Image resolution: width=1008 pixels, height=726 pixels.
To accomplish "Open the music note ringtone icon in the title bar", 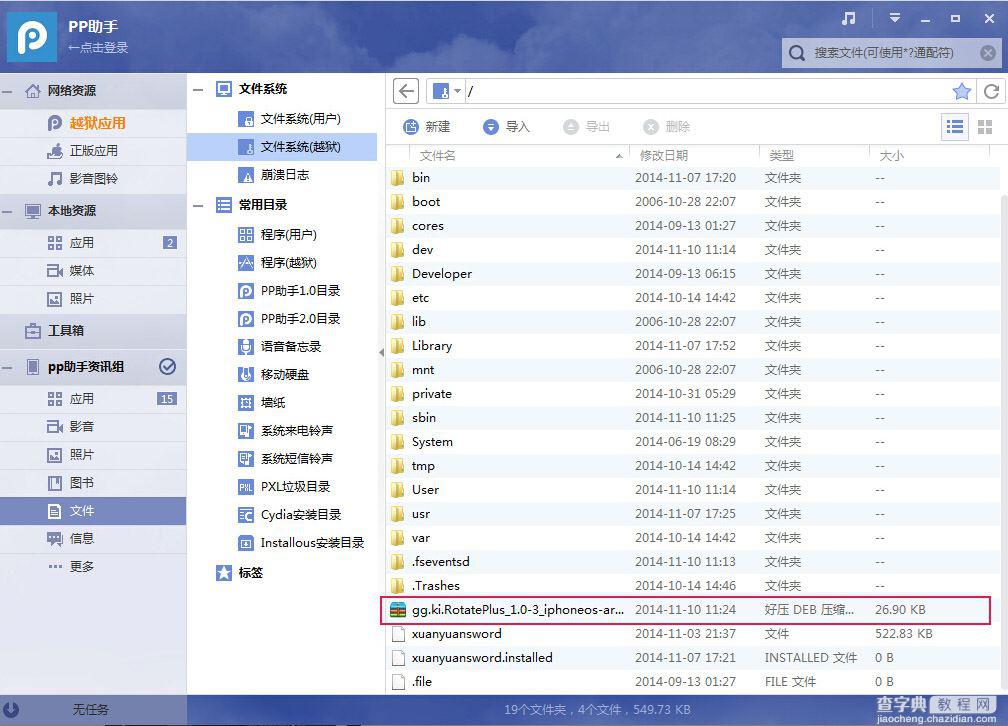I will point(849,19).
